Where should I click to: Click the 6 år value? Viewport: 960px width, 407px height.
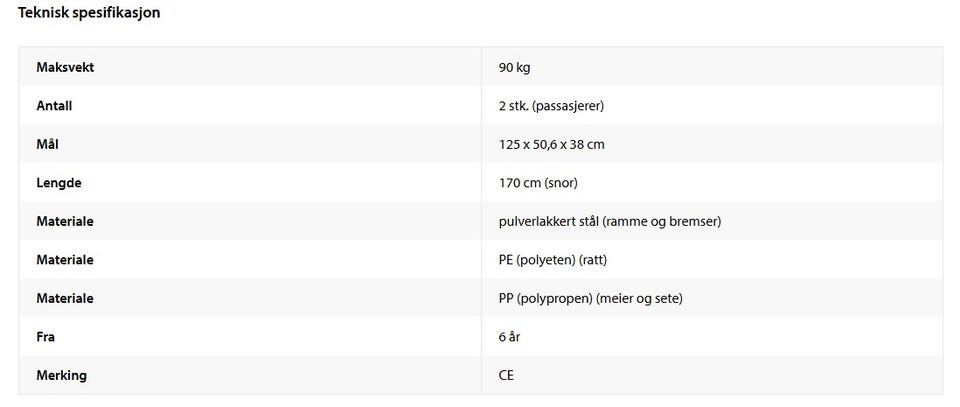click(509, 337)
